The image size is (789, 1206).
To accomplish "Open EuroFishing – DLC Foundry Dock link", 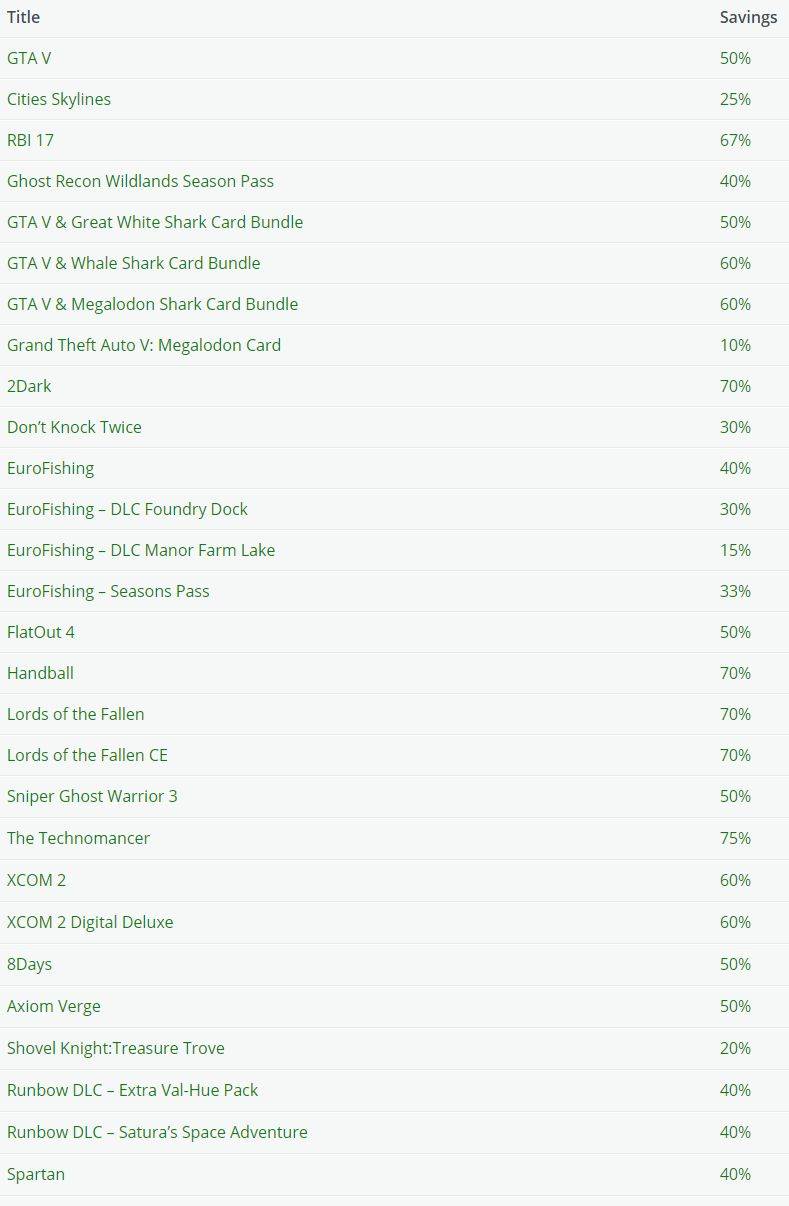I will [x=127, y=509].
